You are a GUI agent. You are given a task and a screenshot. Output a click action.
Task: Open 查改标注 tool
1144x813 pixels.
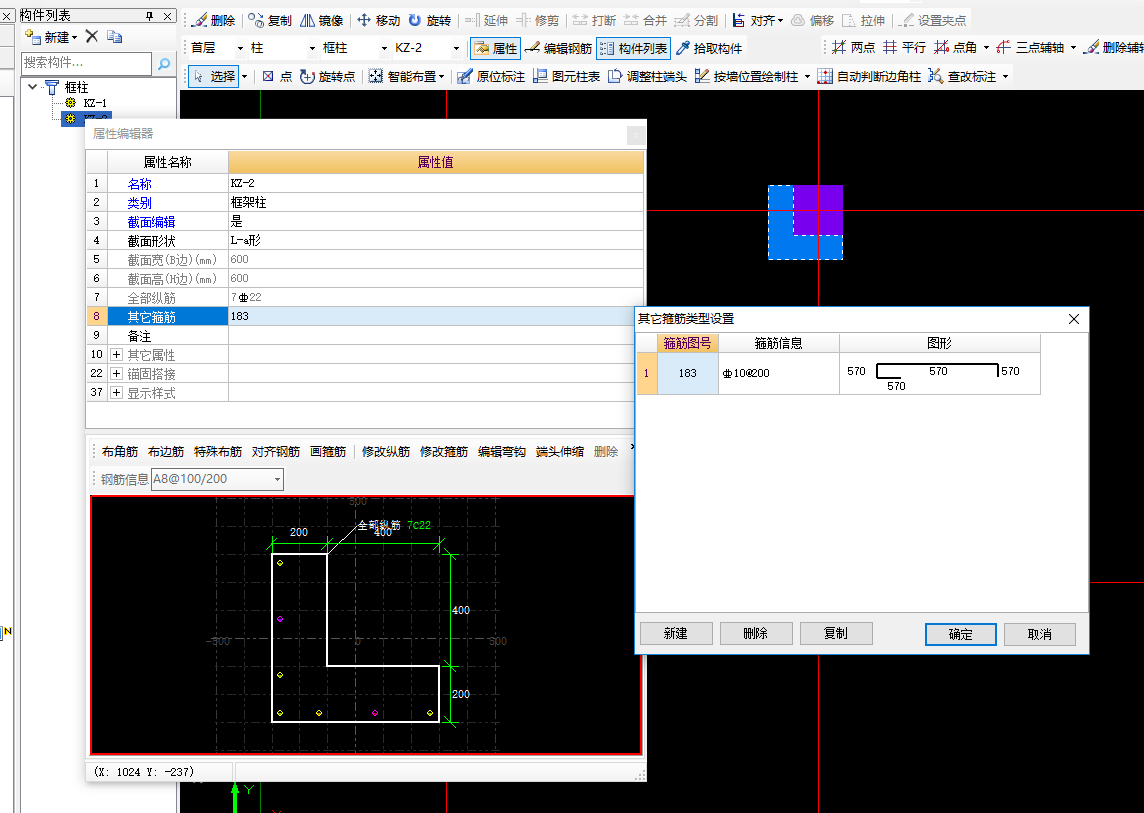coord(963,76)
